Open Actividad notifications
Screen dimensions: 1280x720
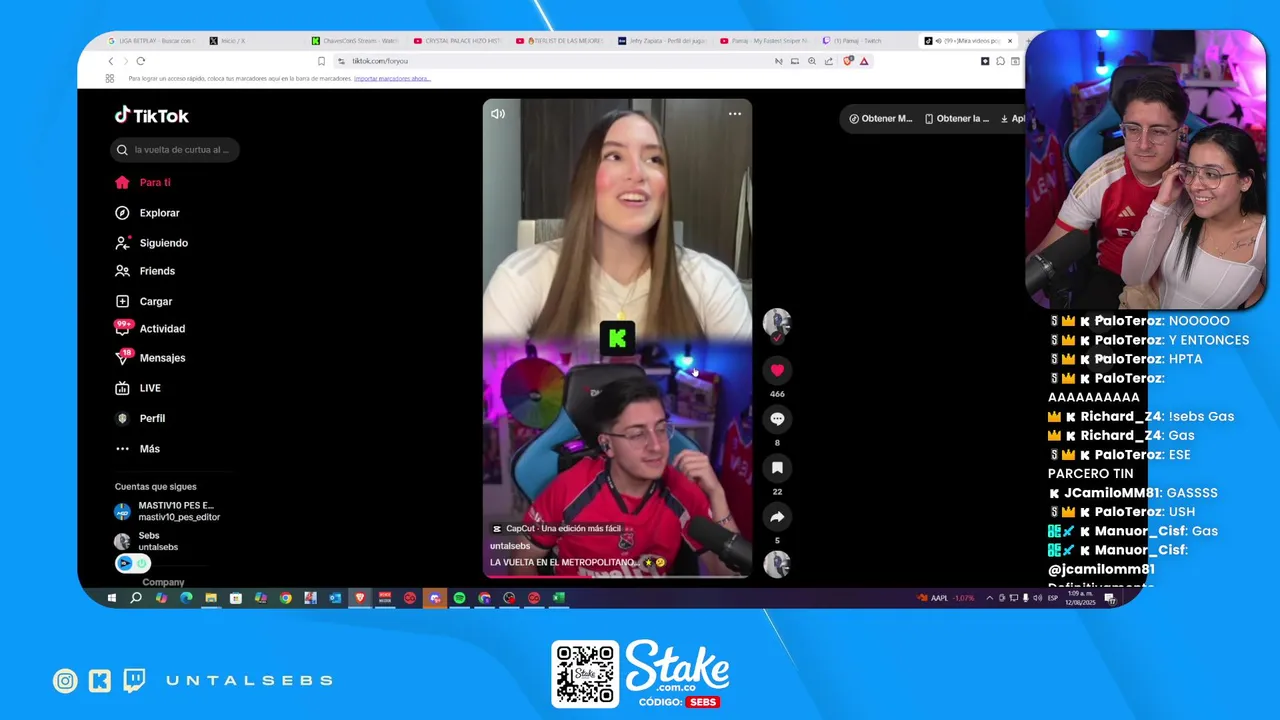[150, 328]
